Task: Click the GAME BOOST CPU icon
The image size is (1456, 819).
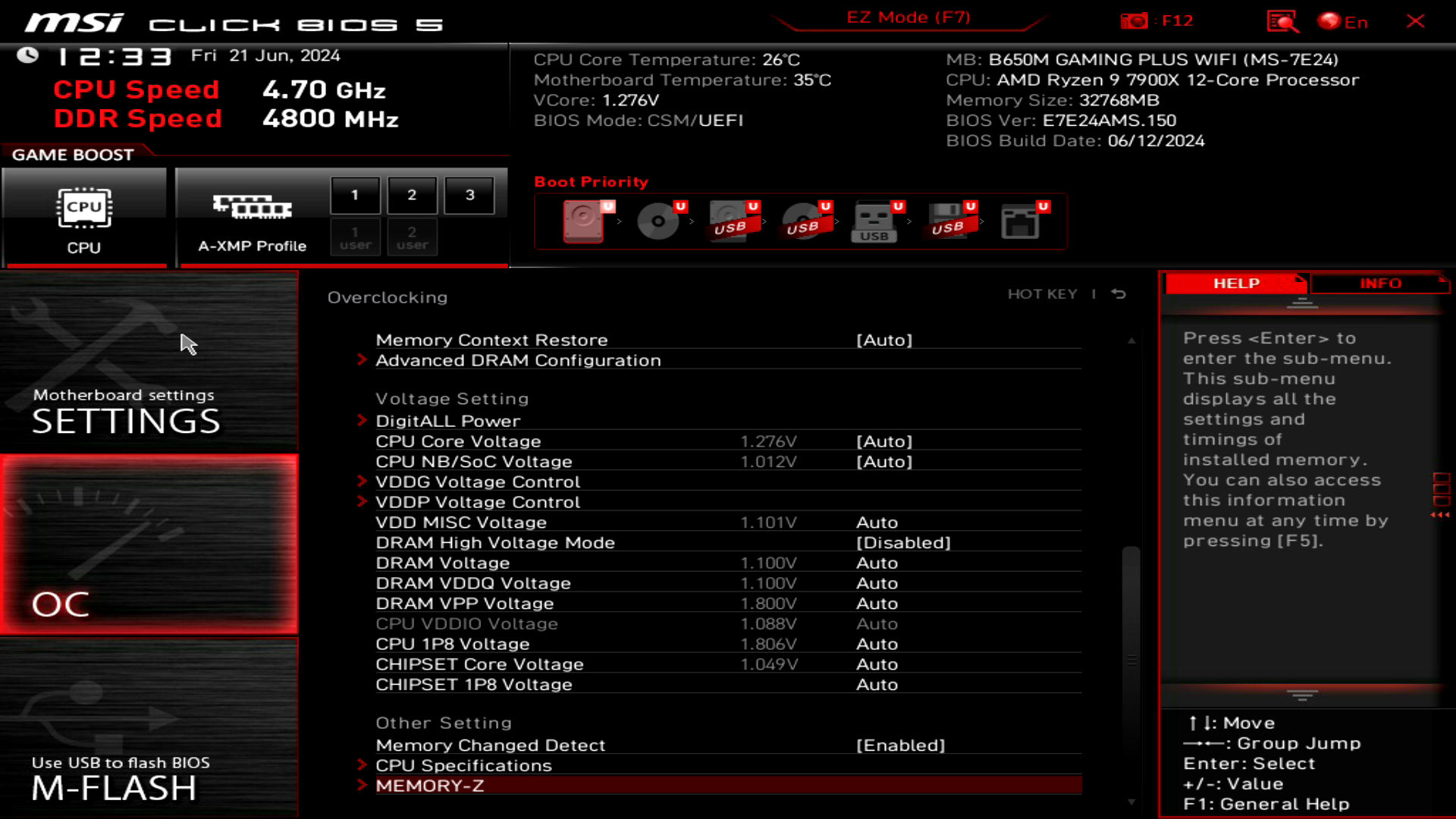Action: tap(84, 209)
